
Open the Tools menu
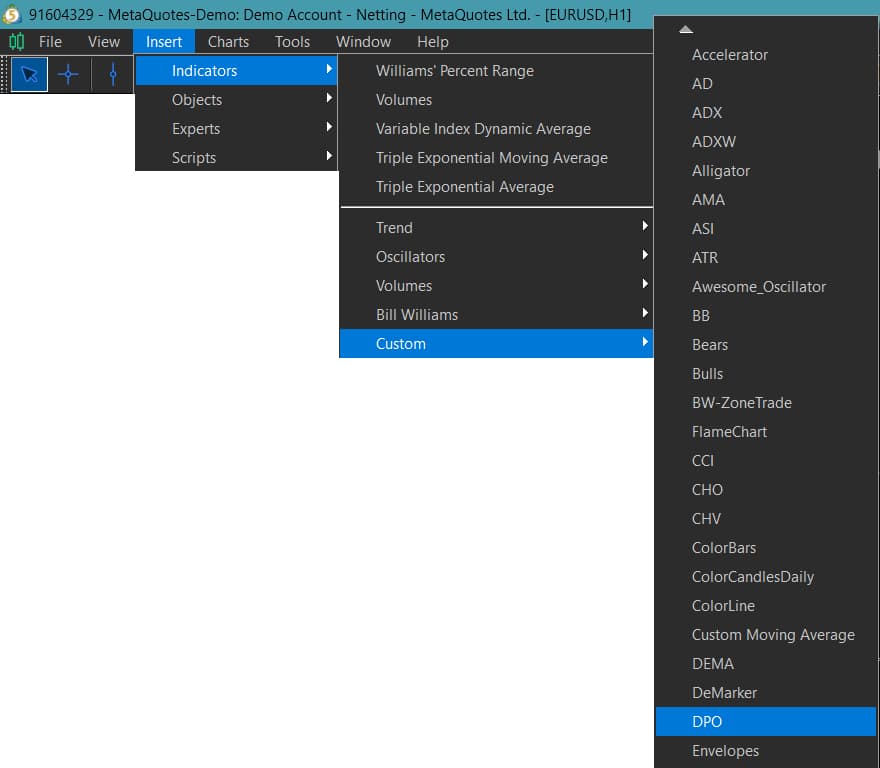coord(292,42)
